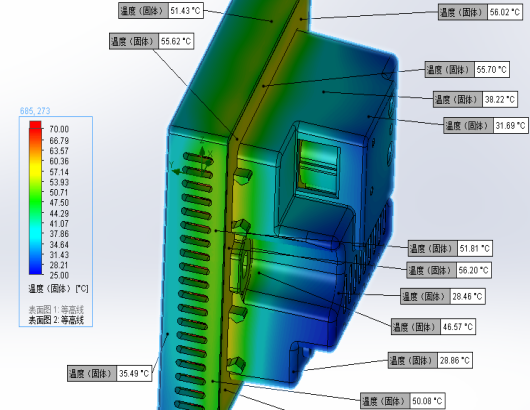Click the 57.14 legend tick value
This screenshot has width=530, height=410.
[59, 172]
